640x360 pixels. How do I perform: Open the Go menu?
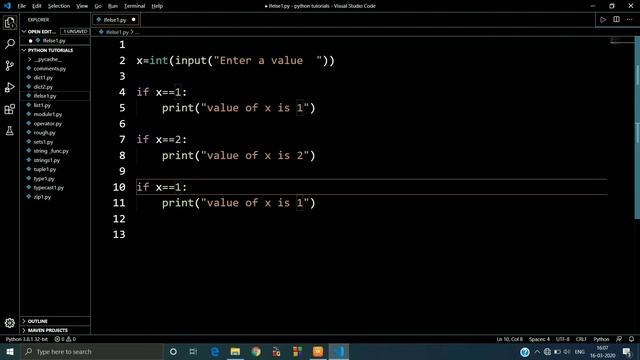pos(98,6)
